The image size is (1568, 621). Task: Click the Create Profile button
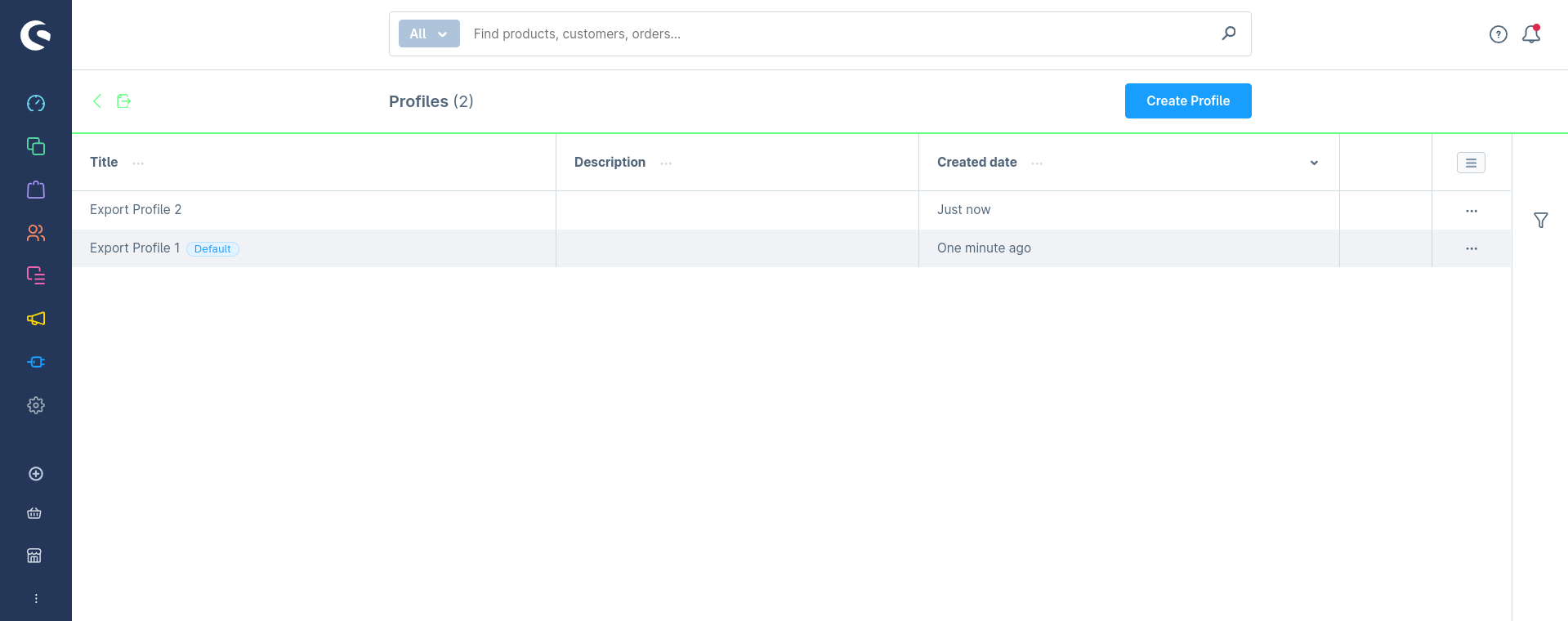tap(1188, 101)
